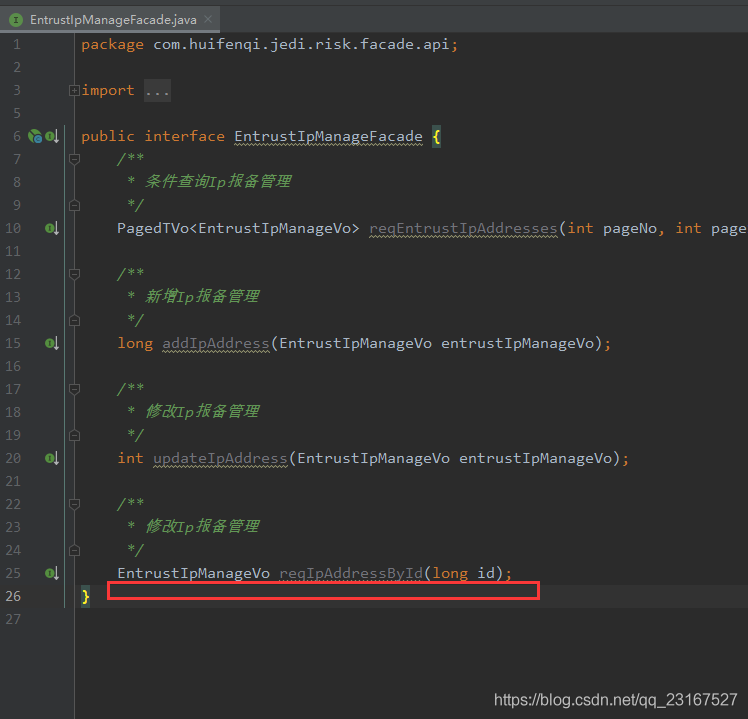Place cursor in empty line 26 red box
The width and height of the screenshot is (748, 719).
coord(323,591)
